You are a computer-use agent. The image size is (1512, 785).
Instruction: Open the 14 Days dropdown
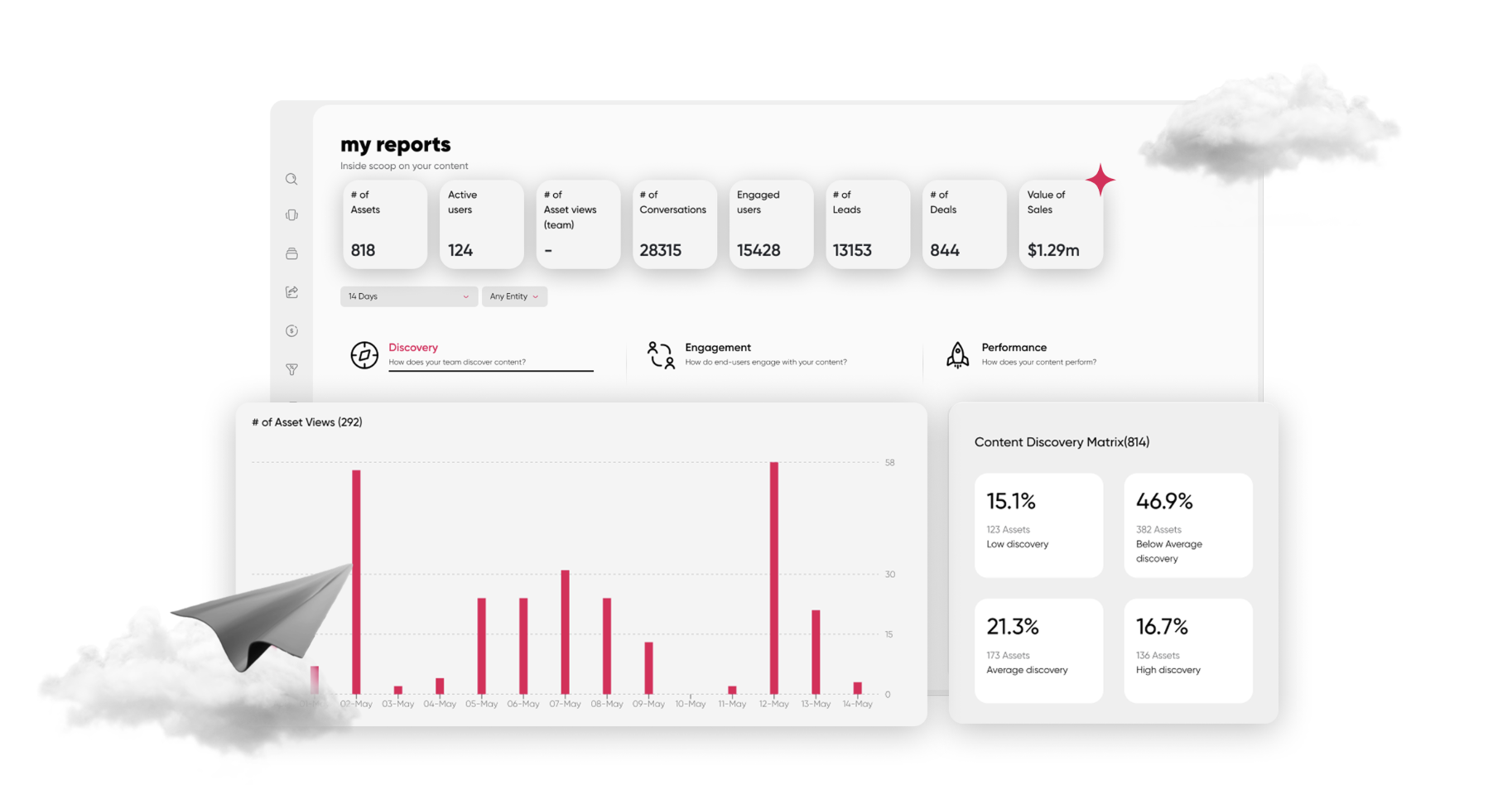click(x=408, y=296)
